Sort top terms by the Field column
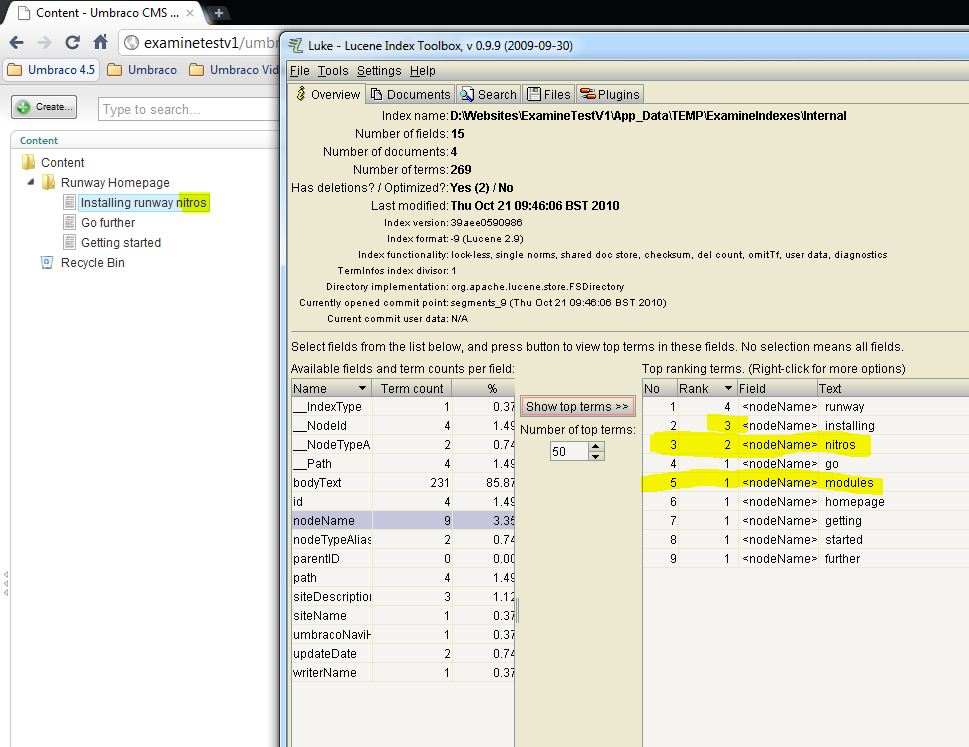The width and height of the screenshot is (969, 747). [x=777, y=389]
